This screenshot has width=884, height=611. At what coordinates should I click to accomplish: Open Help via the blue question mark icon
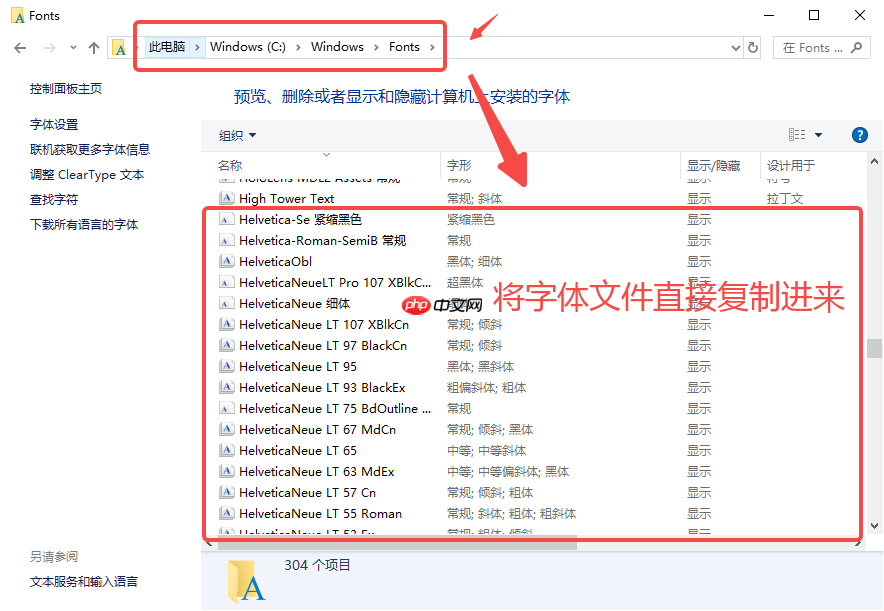click(x=860, y=135)
